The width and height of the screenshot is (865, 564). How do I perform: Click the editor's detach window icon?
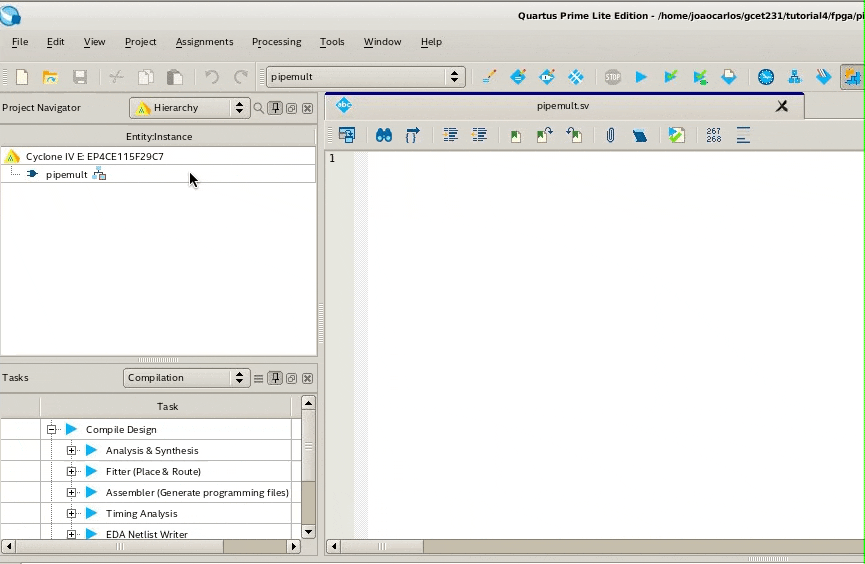(347, 135)
